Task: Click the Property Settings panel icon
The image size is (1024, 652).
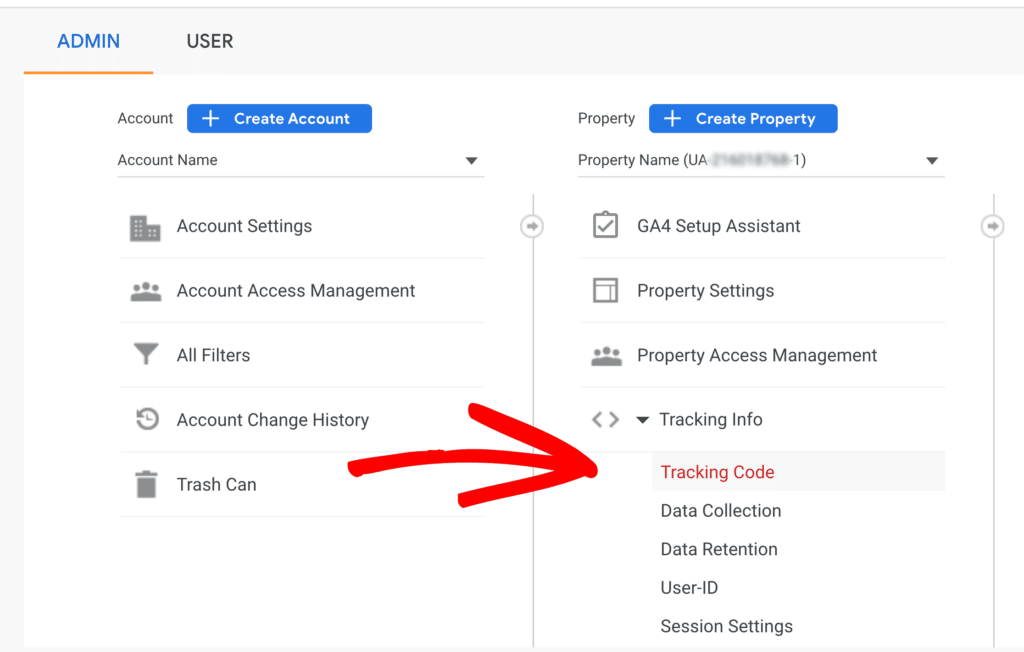Action: [x=605, y=290]
